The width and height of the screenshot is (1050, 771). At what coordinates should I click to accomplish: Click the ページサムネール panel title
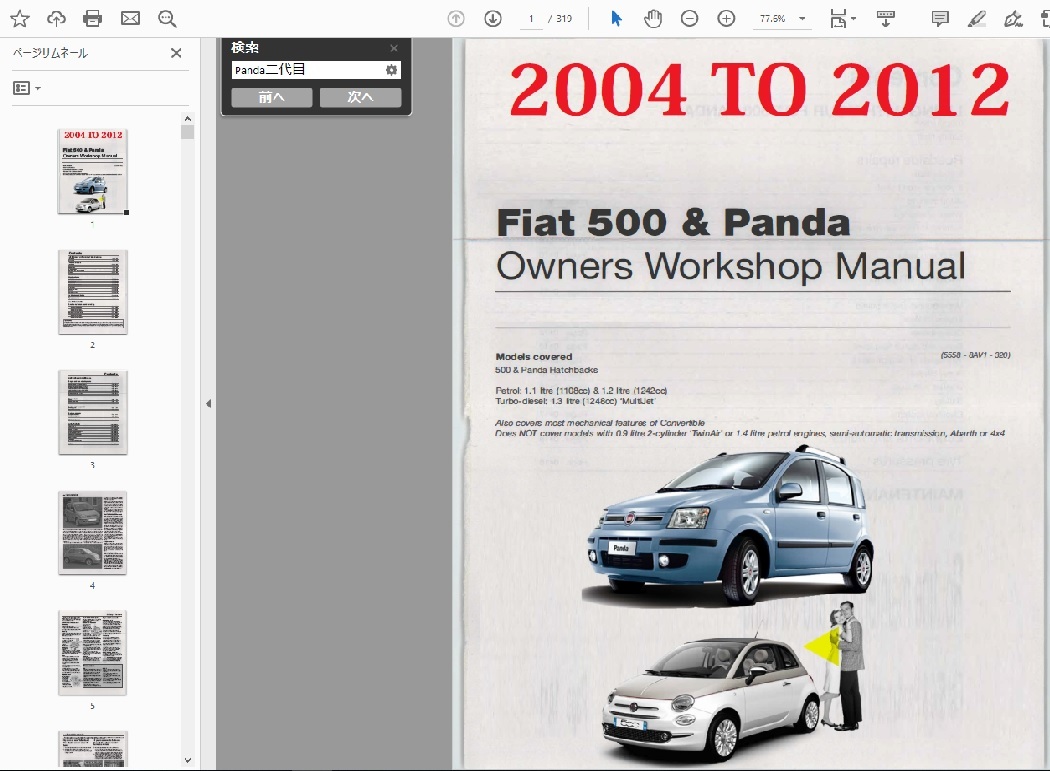click(50, 53)
